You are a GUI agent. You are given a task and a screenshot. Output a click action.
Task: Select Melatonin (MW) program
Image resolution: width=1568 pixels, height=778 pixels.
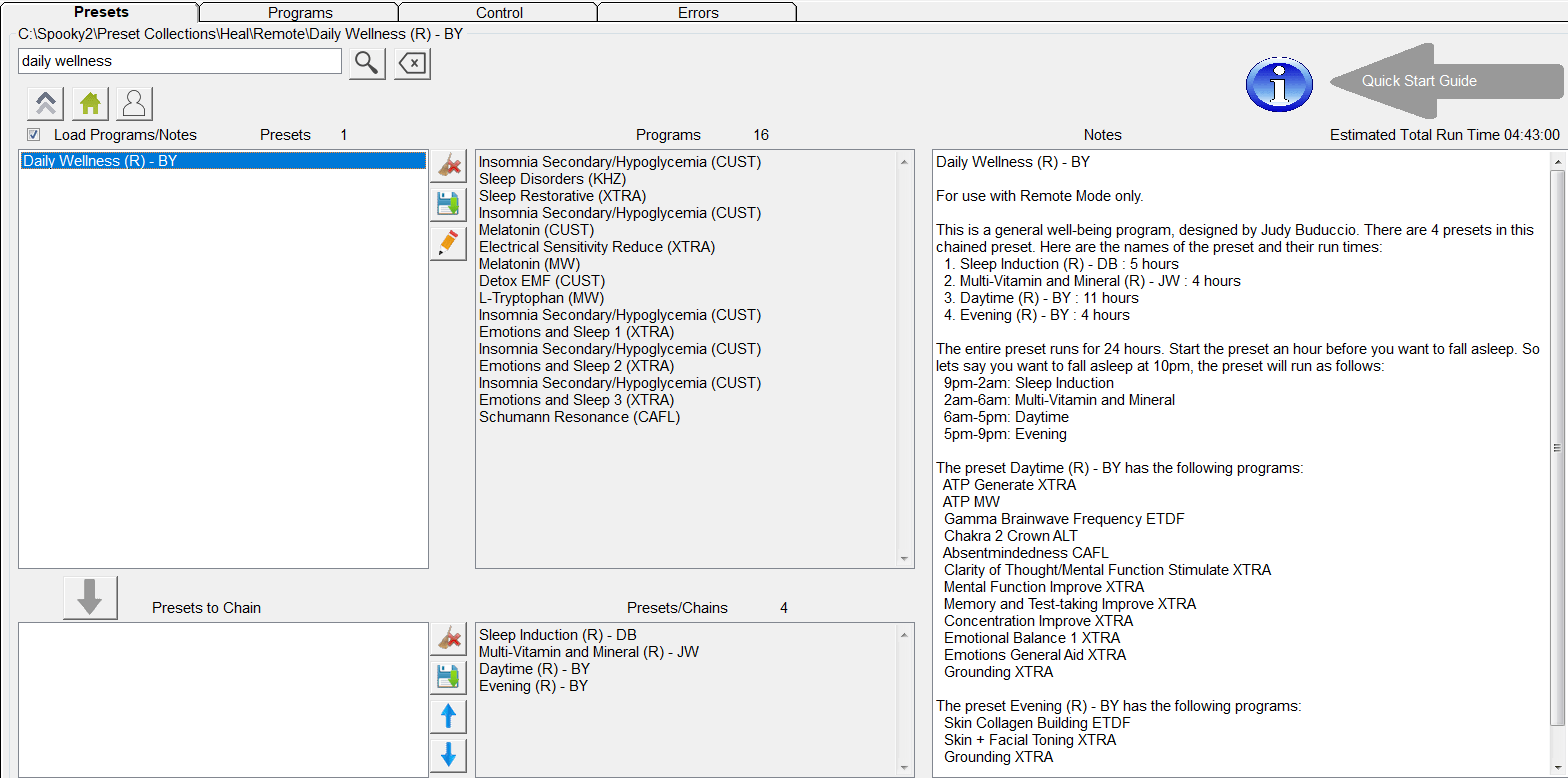click(x=529, y=264)
